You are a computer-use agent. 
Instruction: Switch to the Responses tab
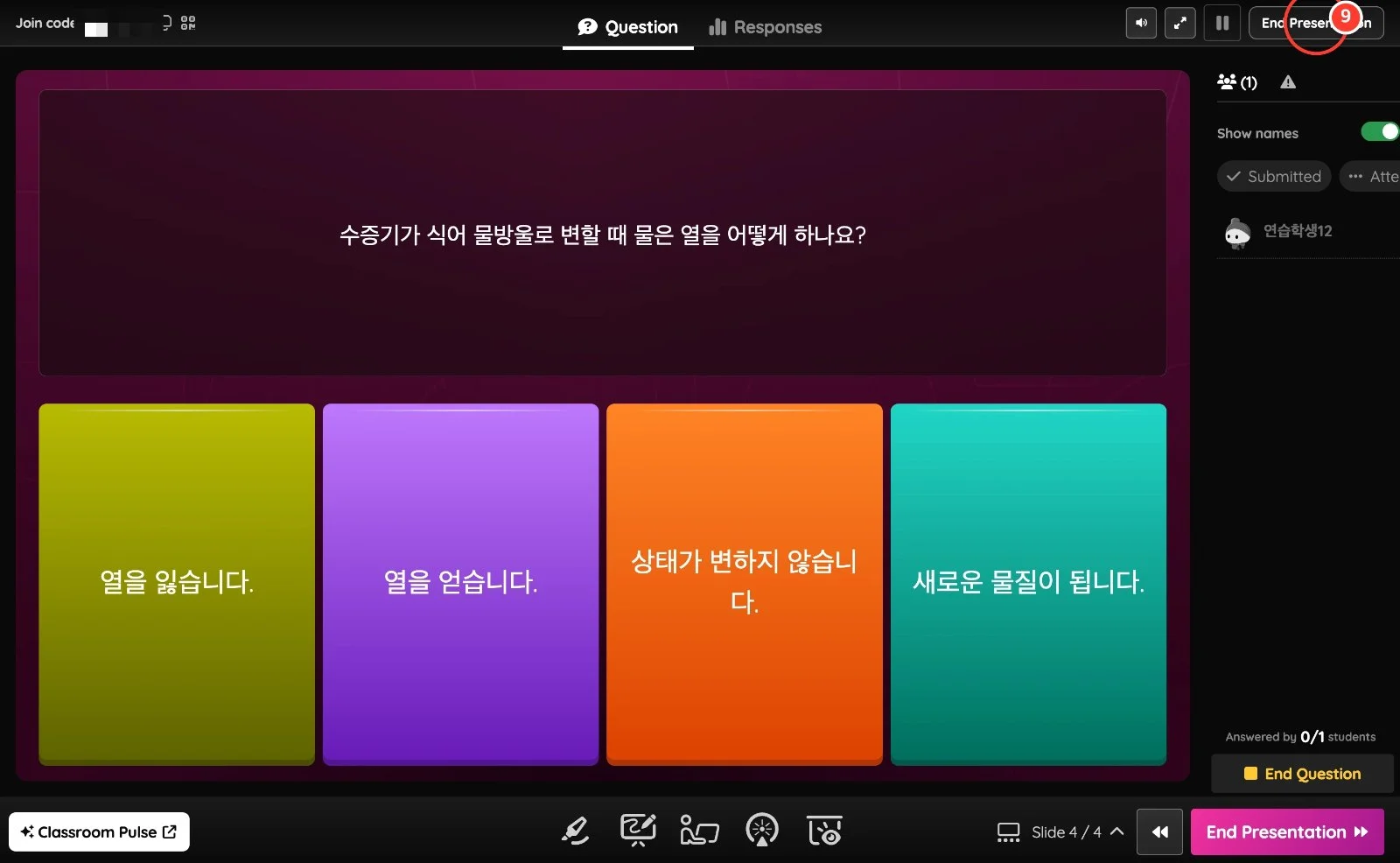click(x=766, y=27)
